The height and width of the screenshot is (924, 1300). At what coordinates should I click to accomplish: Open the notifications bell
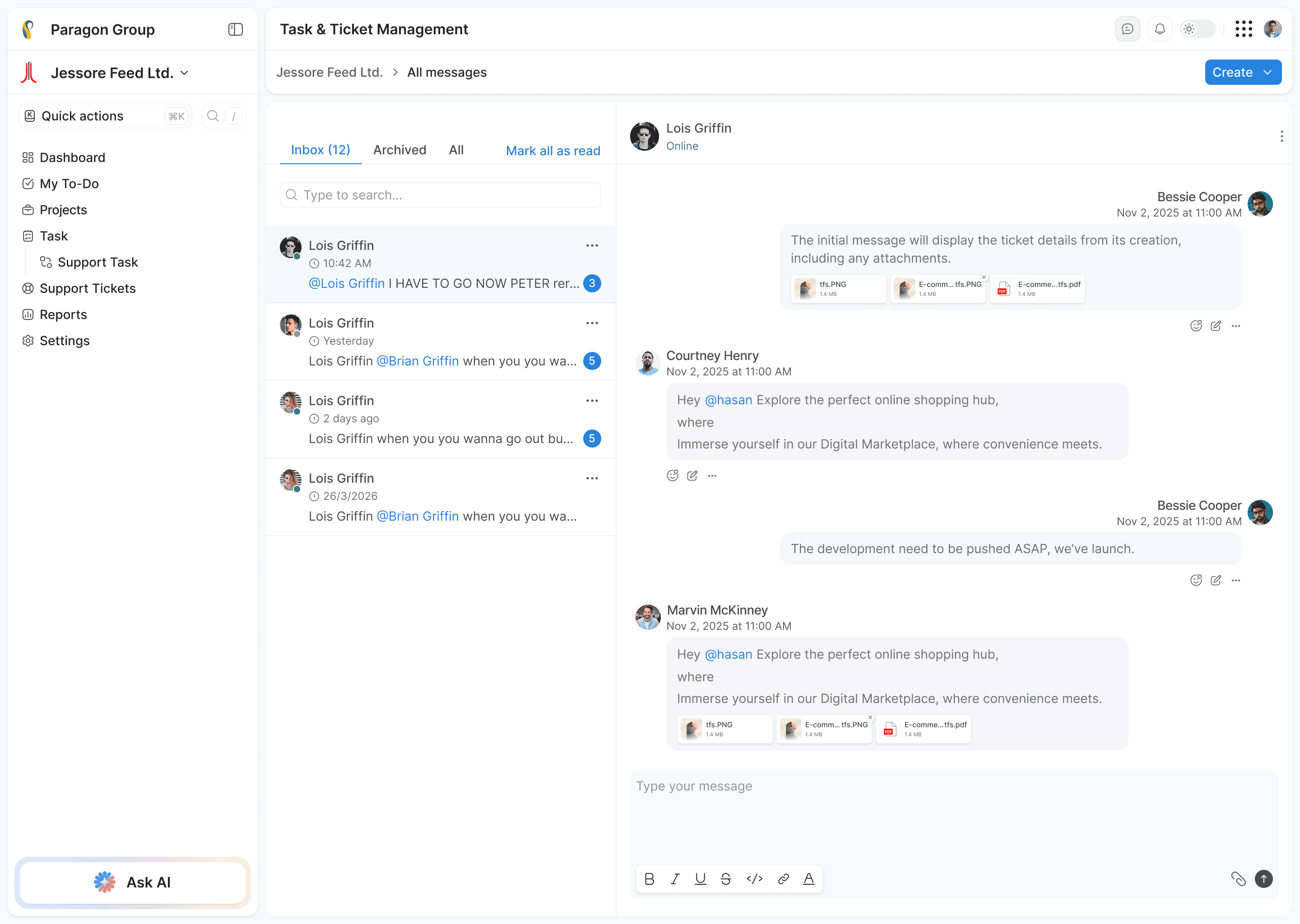(1160, 29)
